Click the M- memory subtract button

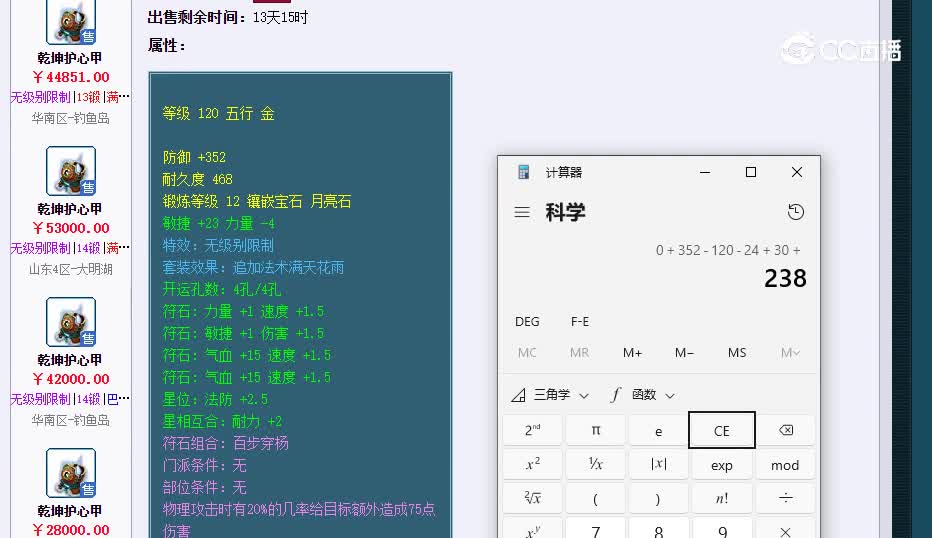tap(684, 353)
